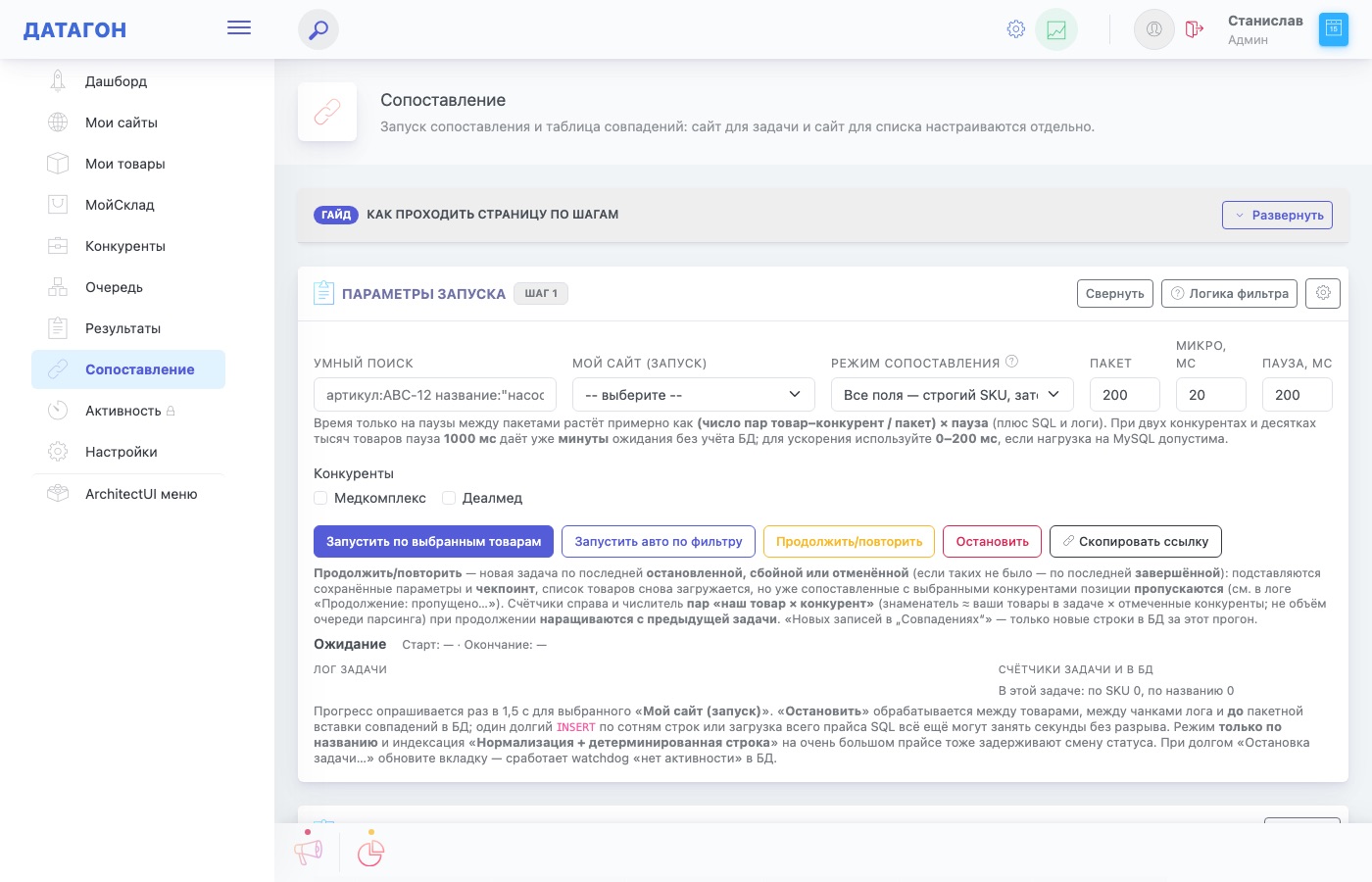Enable the Деалмед competitor checkbox
Image resolution: width=1372 pixels, height=882 pixels.
click(449, 498)
